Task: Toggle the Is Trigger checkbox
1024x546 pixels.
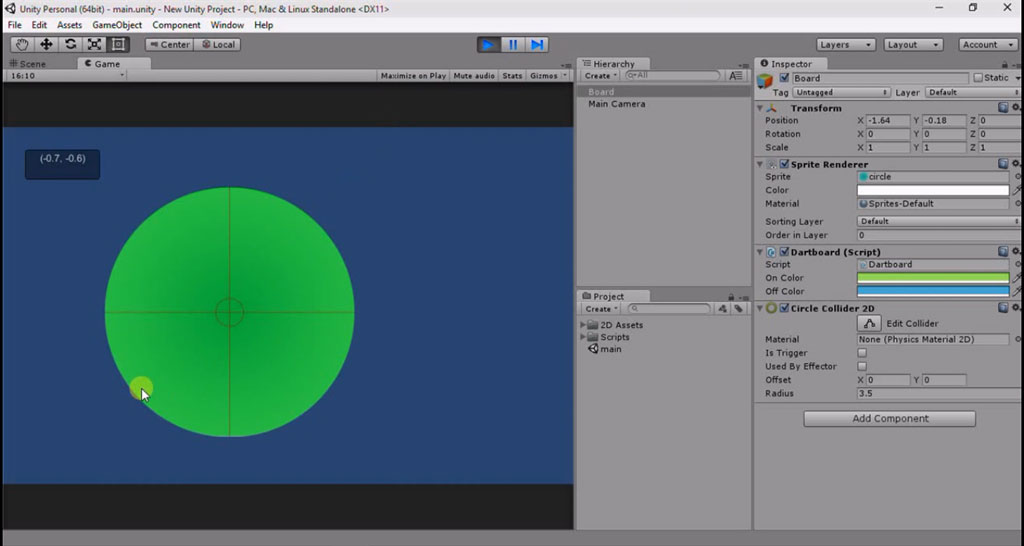Action: coord(862,353)
